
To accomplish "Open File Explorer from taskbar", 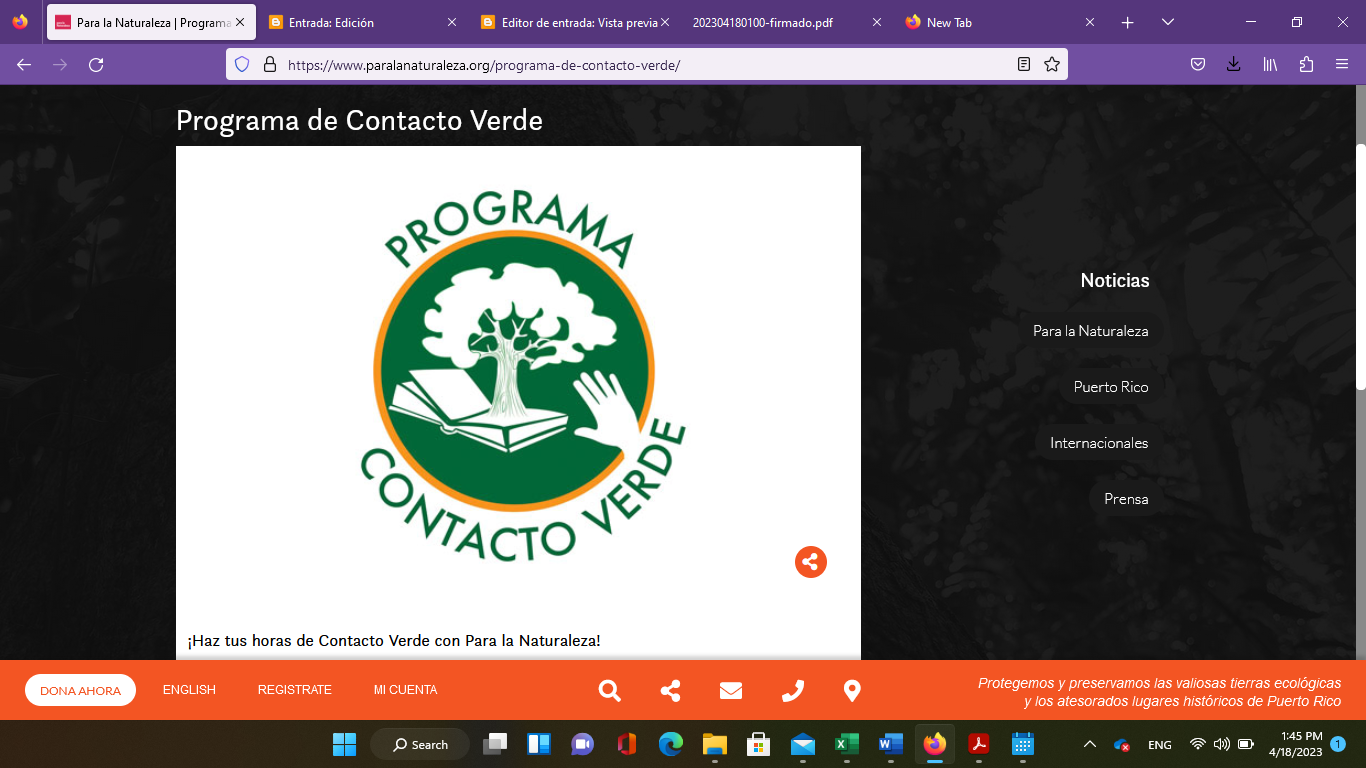I will pyautogui.click(x=714, y=744).
